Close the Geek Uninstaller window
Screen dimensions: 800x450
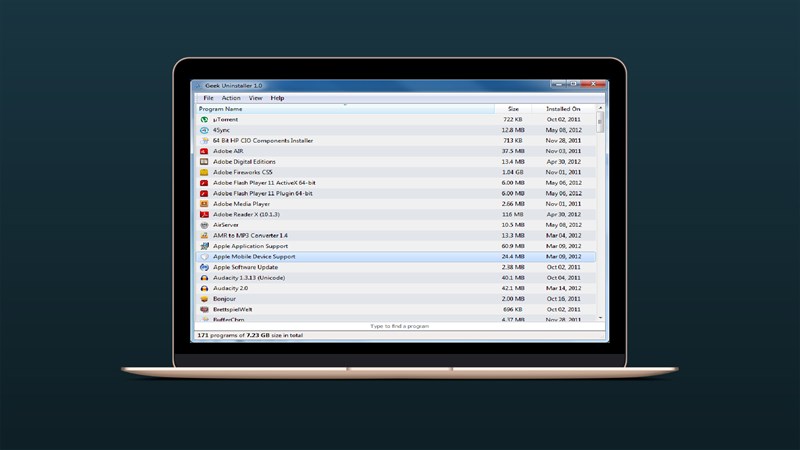(593, 84)
